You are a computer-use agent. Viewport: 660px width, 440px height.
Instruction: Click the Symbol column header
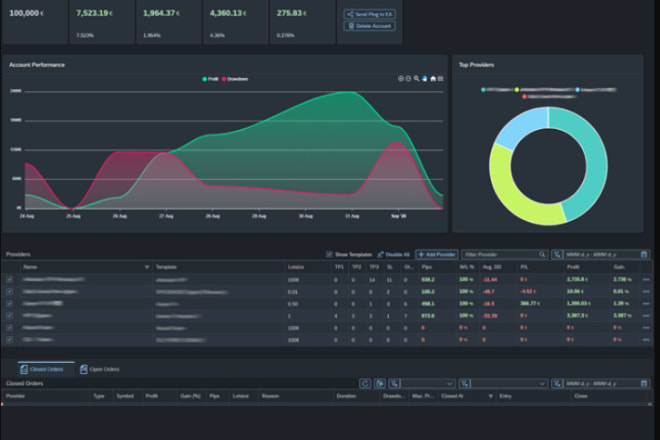(125, 396)
